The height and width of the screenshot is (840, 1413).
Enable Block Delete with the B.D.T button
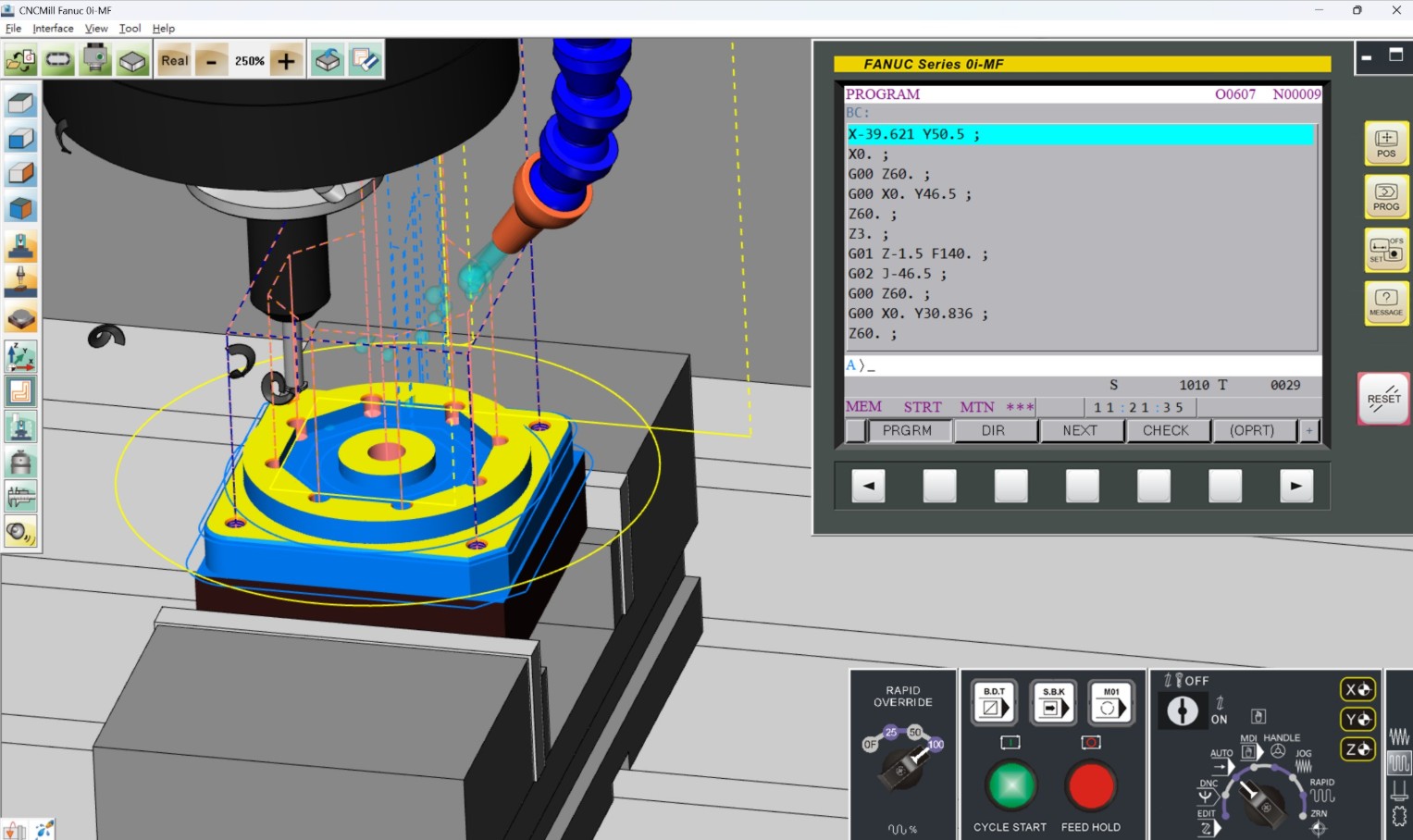pos(992,703)
